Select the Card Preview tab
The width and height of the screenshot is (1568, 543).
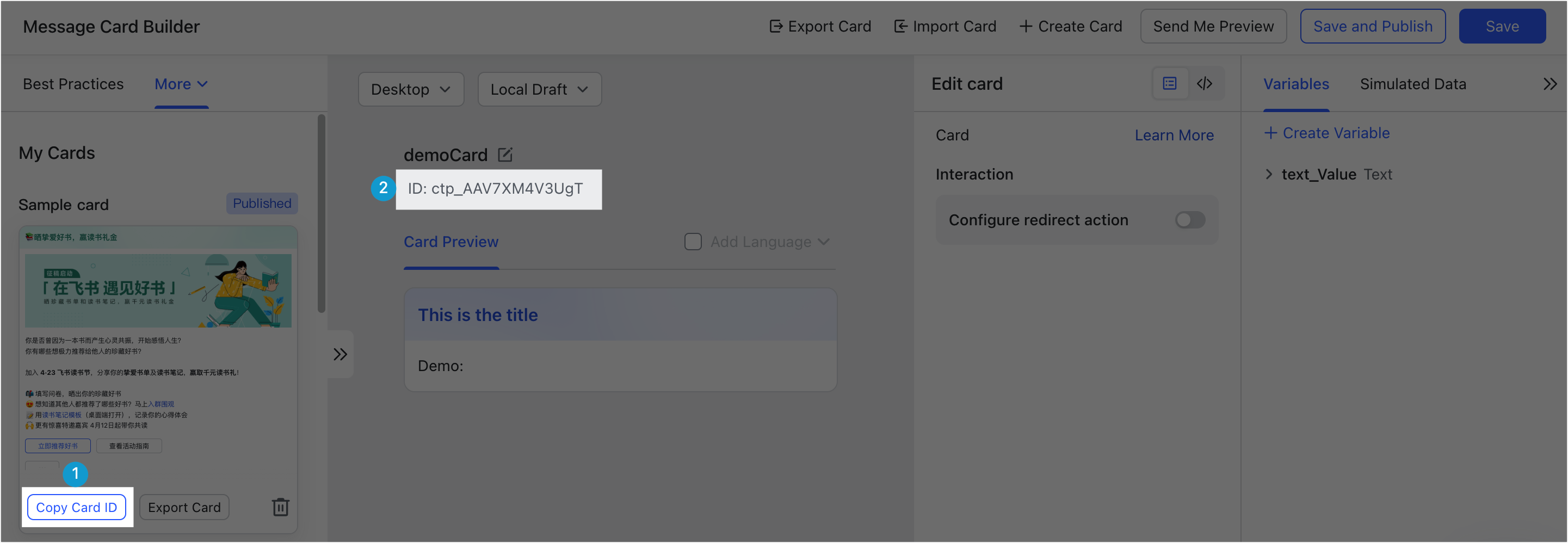point(451,242)
